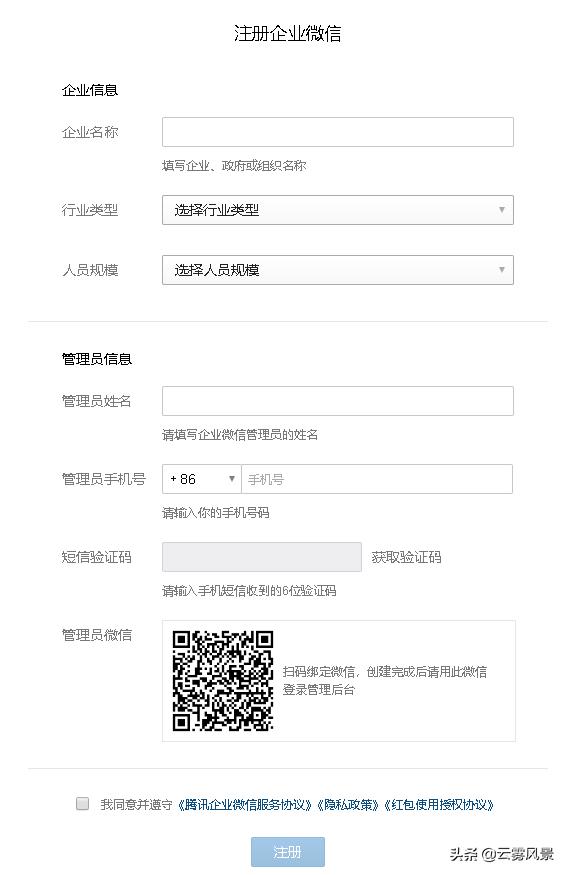Image resolution: width=567 pixels, height=875 pixels.
Task: Open the 腾讯企业微信服务协议 link
Action: pyautogui.click(x=244, y=805)
